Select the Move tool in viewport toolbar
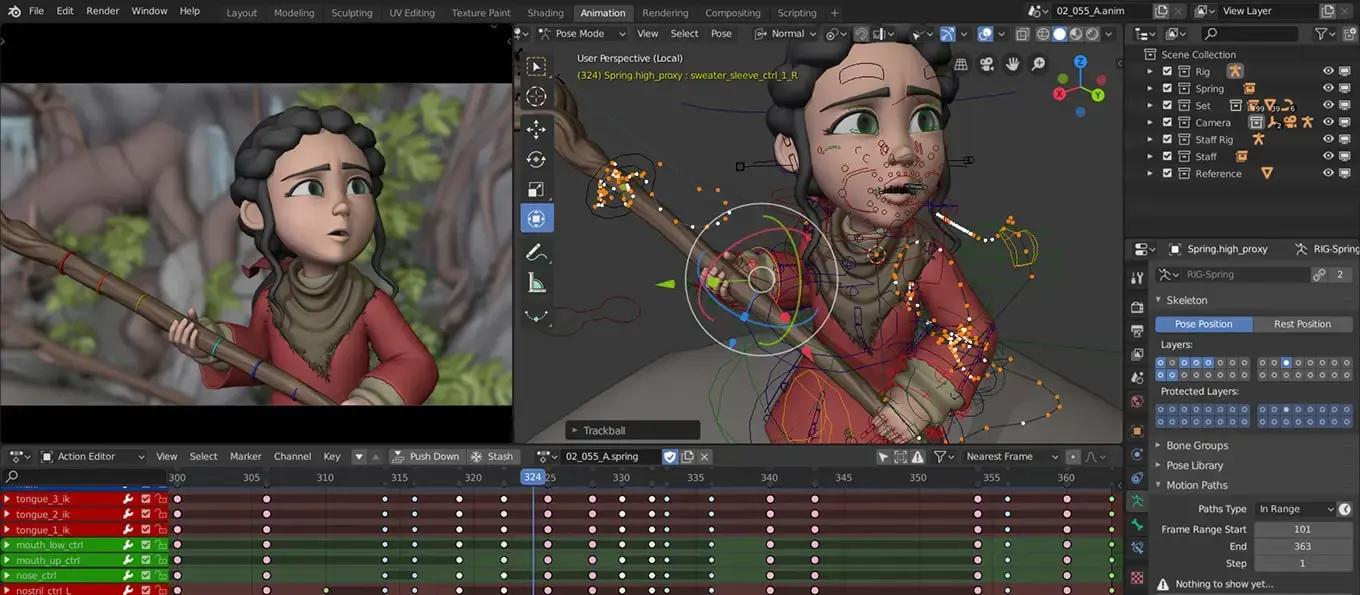The width and height of the screenshot is (1360, 595). (x=536, y=129)
